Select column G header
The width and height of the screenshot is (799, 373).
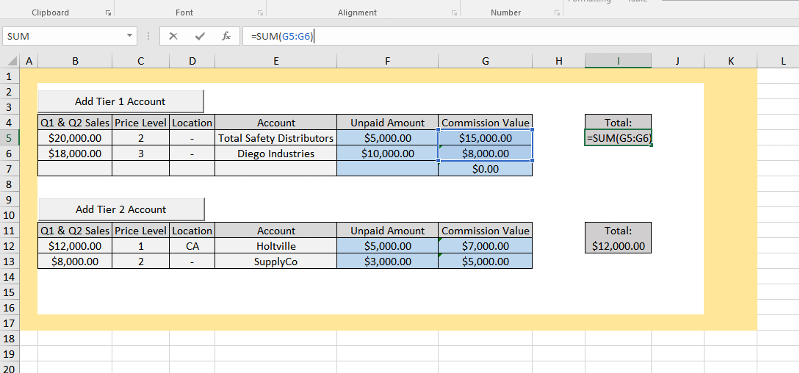click(485, 61)
